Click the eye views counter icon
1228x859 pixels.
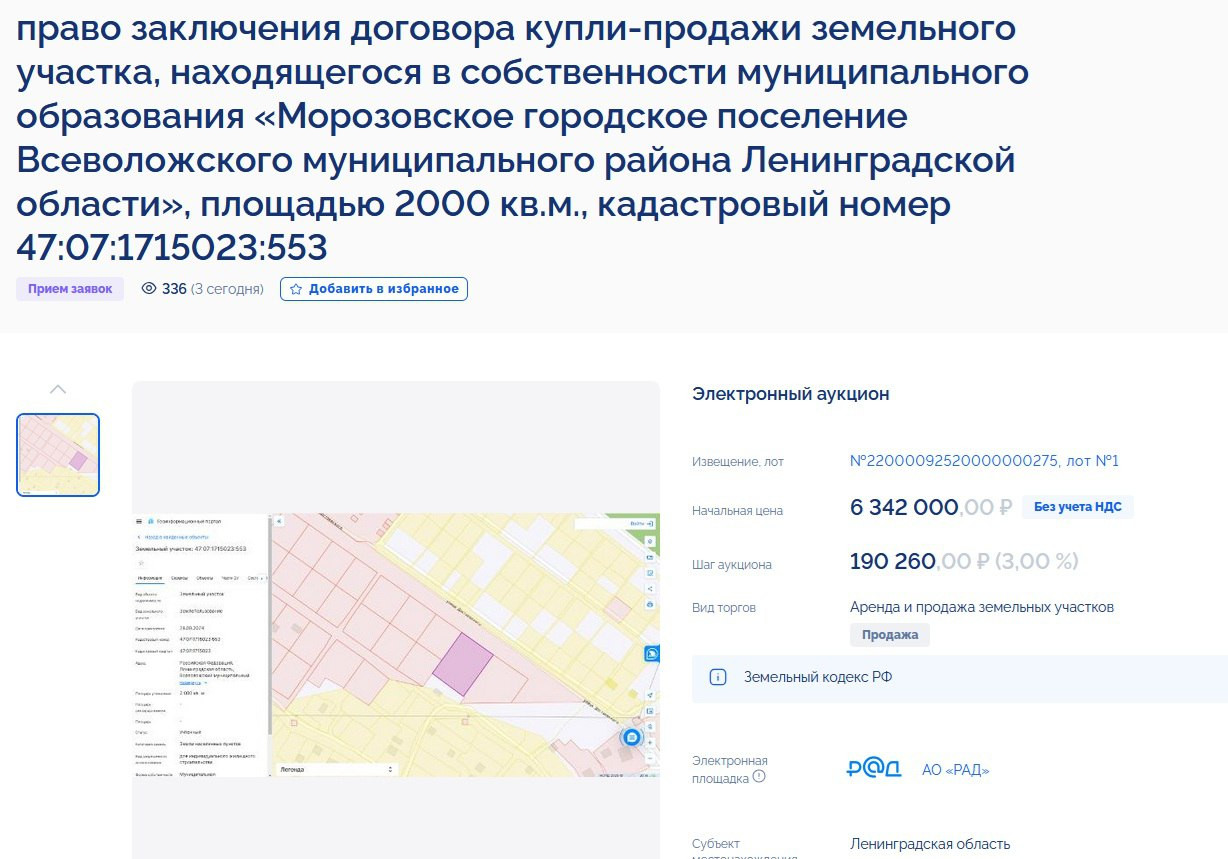(149, 289)
